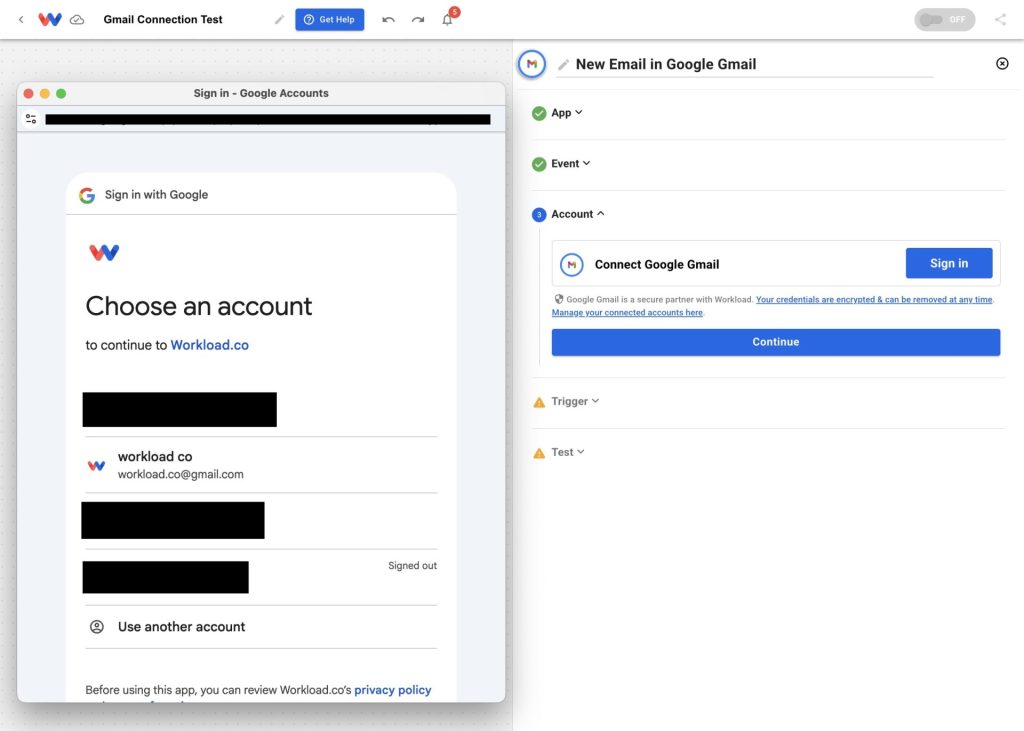
Task: Click Use another account person icon
Action: 97,627
